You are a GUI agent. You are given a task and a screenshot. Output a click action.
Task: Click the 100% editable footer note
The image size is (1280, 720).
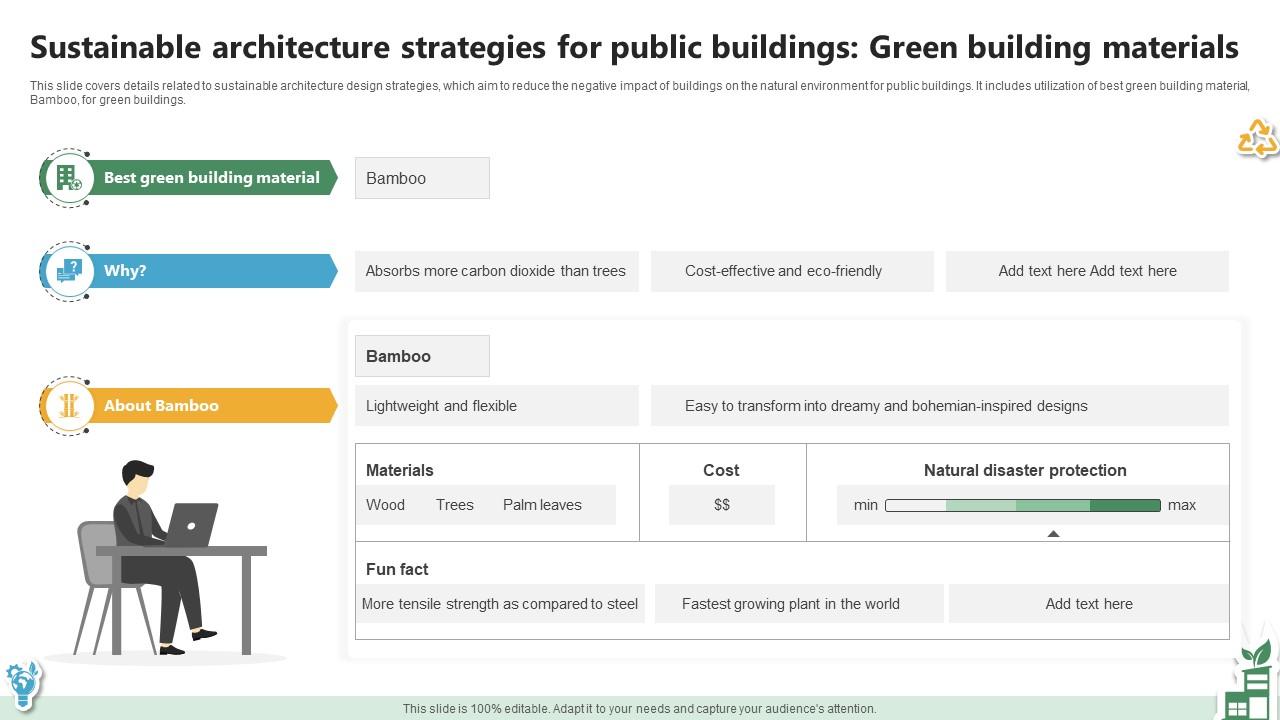tap(640, 708)
